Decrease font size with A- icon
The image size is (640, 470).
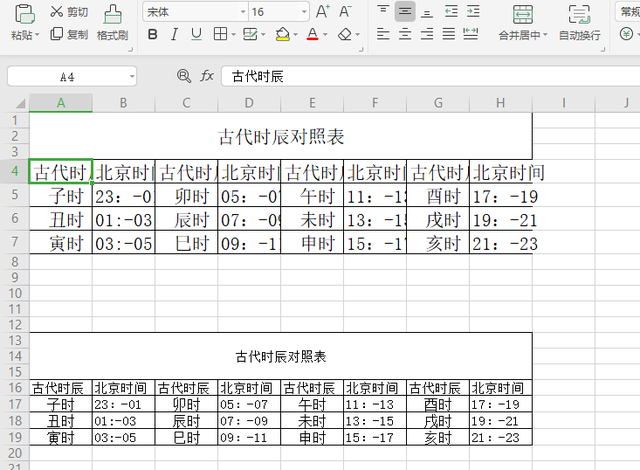click(x=345, y=11)
